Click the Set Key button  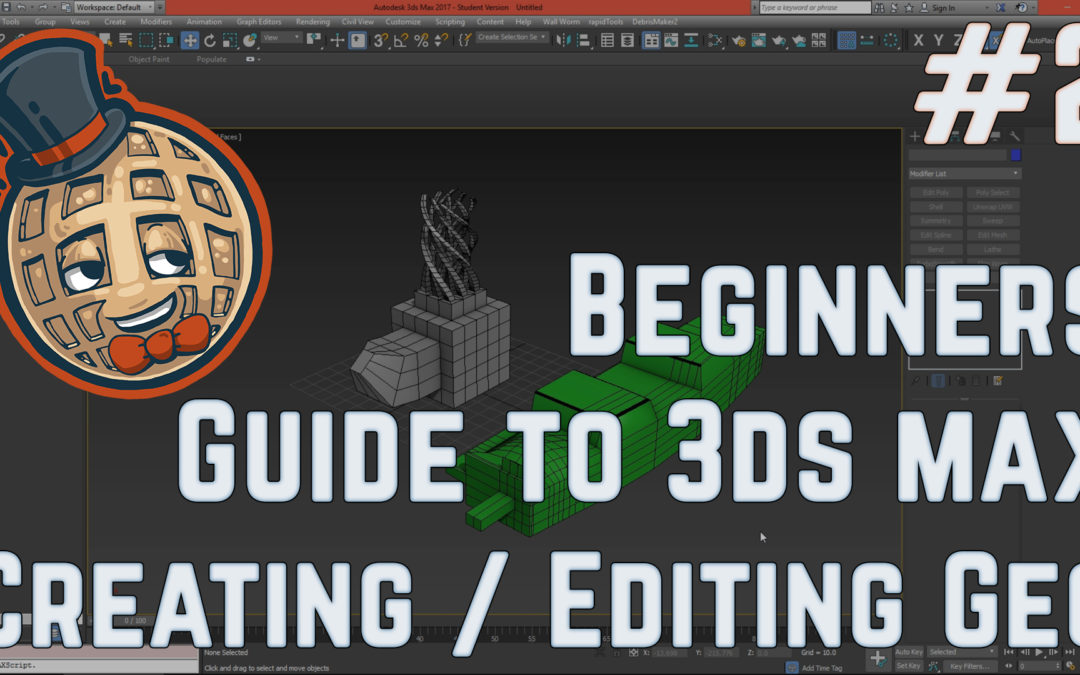point(908,666)
